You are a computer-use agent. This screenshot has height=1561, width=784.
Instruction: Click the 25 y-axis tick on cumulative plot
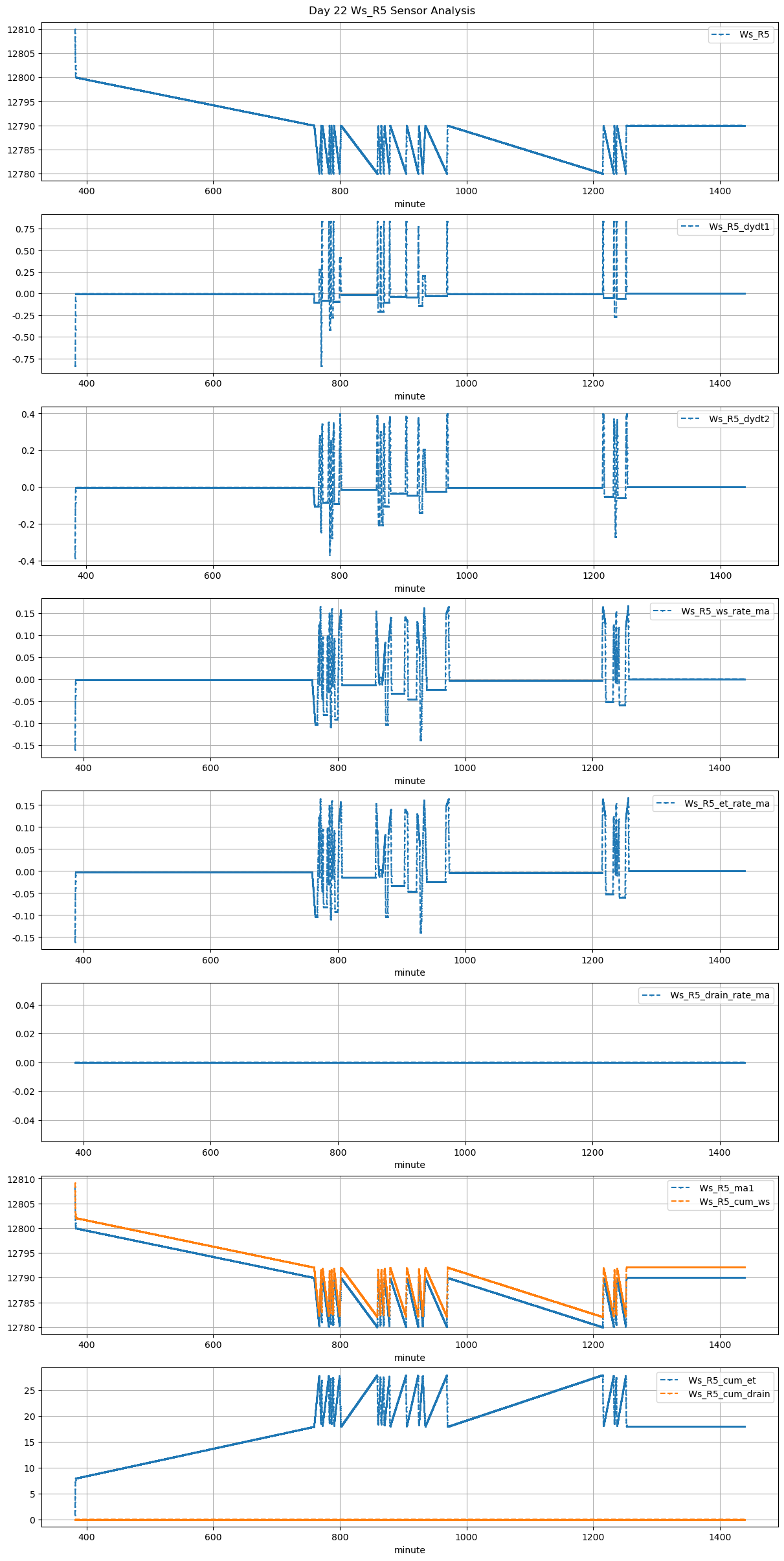[30, 1391]
